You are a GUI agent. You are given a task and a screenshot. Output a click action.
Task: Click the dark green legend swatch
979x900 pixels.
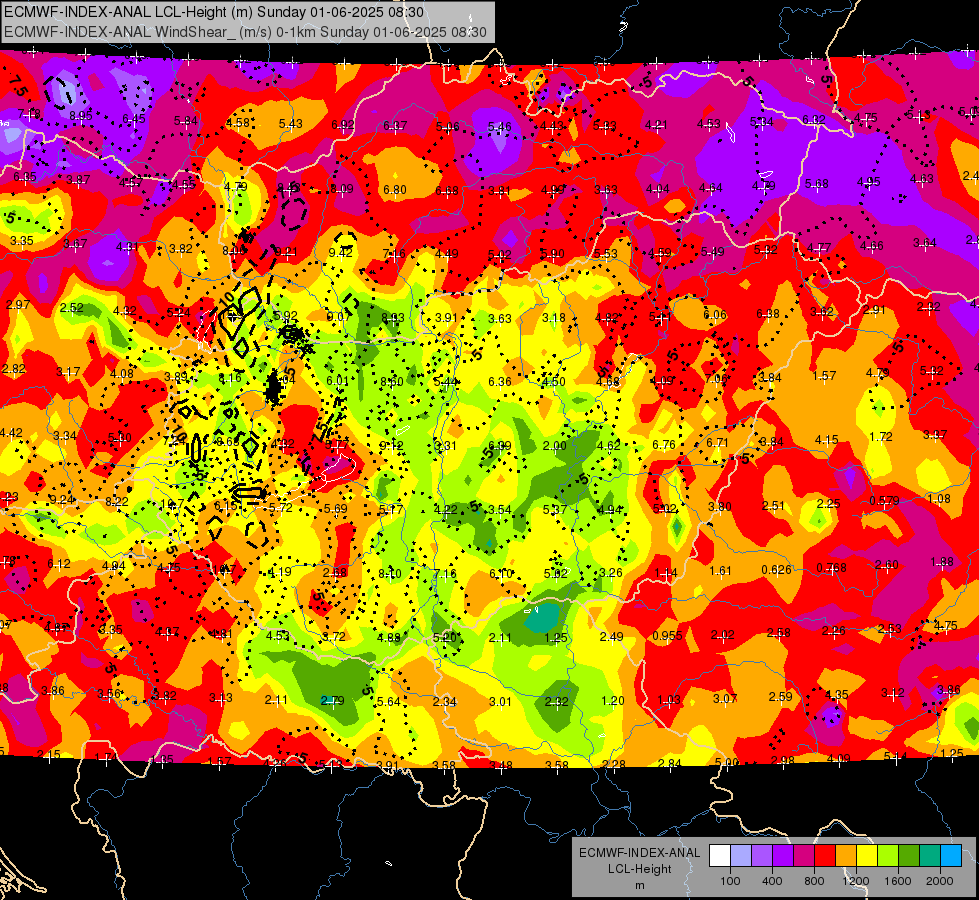(908, 855)
